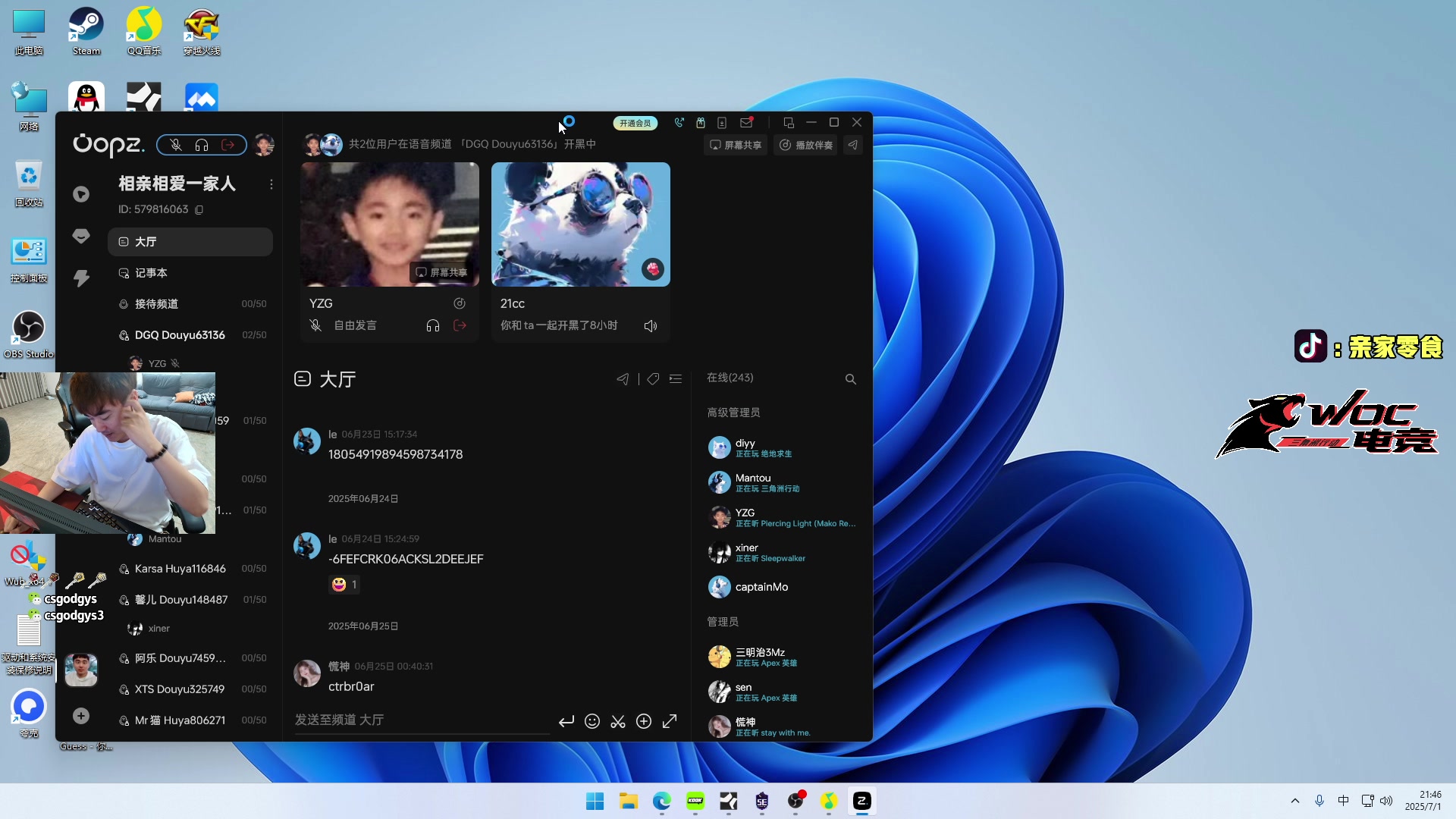This screenshot has height=819, width=1456.
Task: Open the gift box icon in title bar
Action: [x=701, y=123]
